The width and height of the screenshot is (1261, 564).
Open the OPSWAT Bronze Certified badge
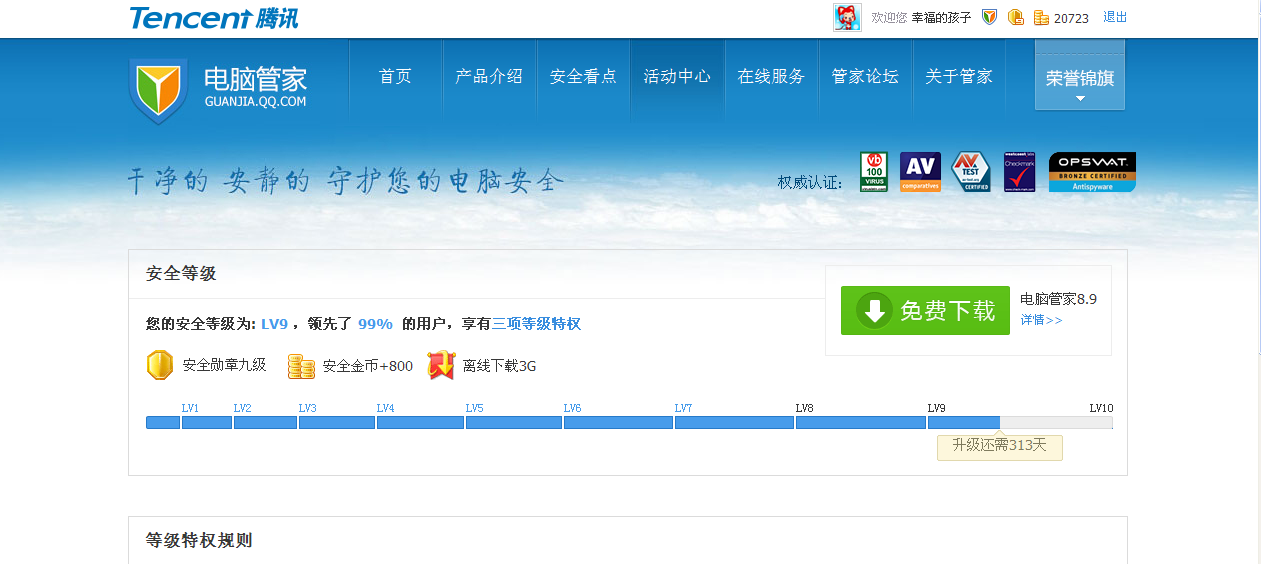coord(1092,172)
